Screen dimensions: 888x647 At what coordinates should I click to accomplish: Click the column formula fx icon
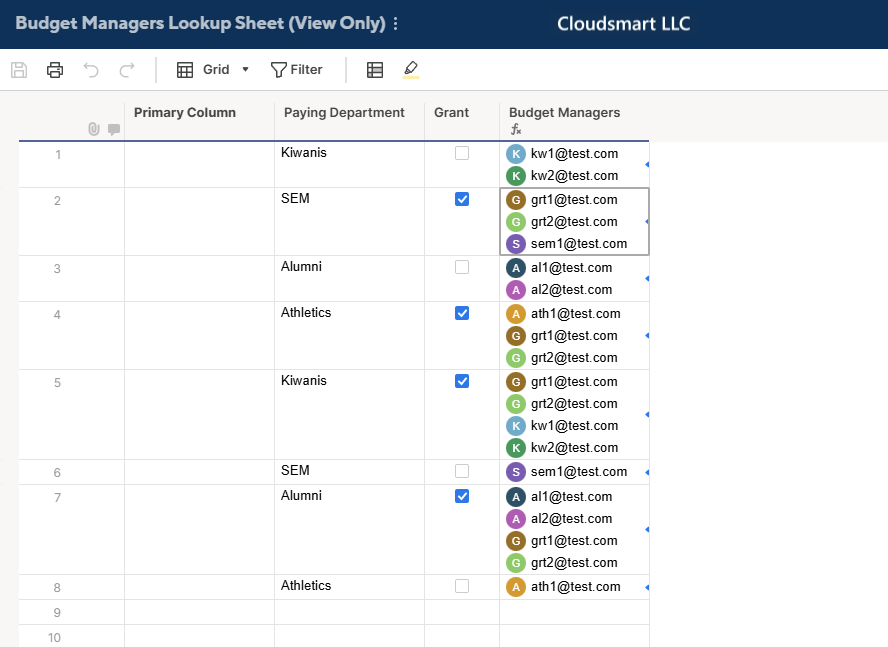tap(516, 129)
